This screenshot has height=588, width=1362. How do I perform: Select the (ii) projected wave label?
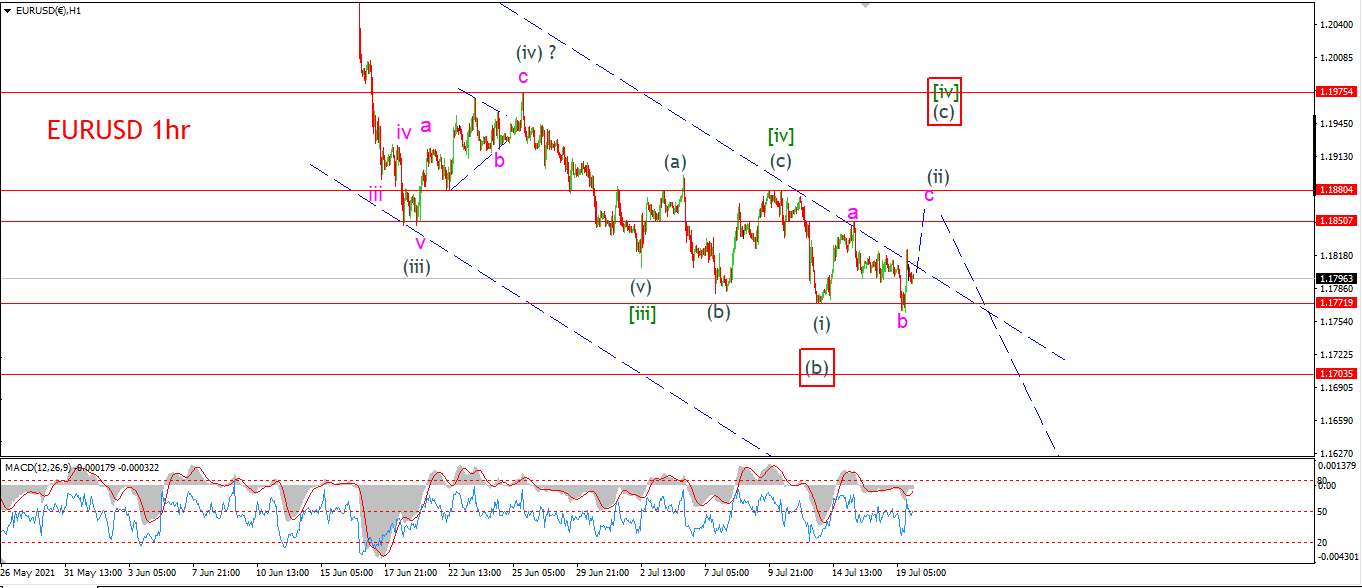[937, 176]
